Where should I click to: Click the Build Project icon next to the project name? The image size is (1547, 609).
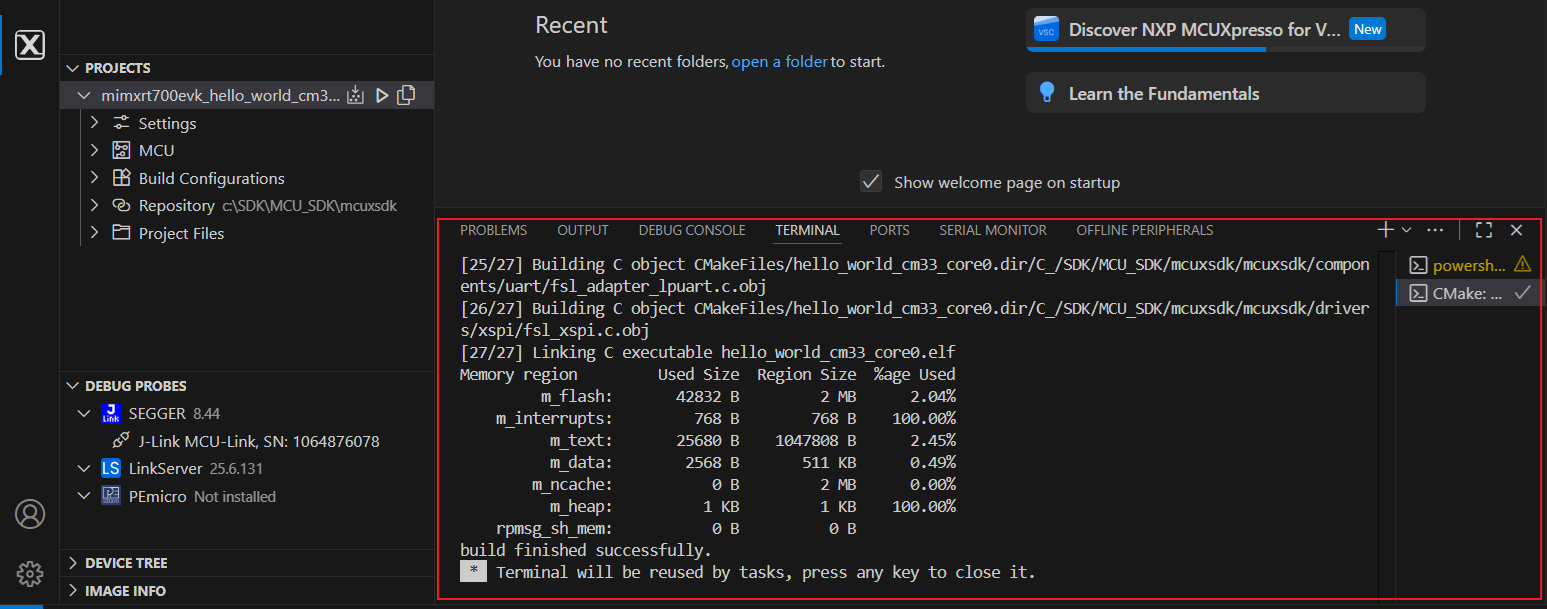click(356, 96)
